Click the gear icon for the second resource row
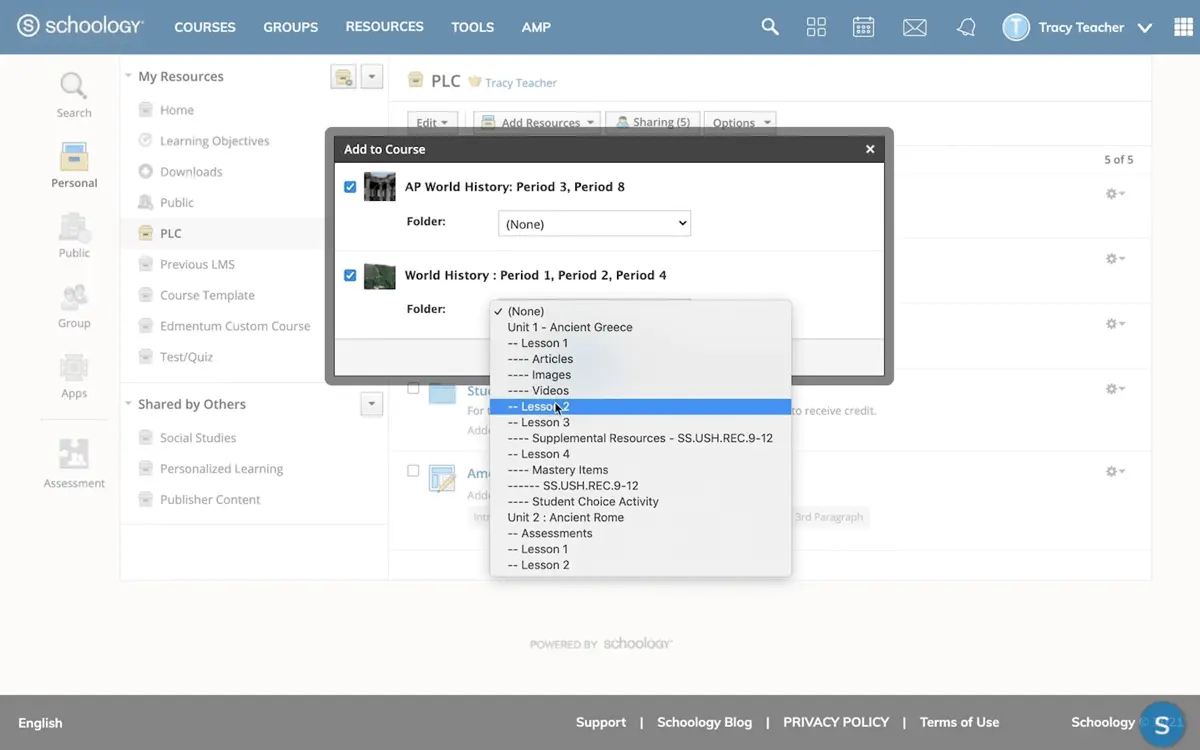 click(x=1115, y=258)
